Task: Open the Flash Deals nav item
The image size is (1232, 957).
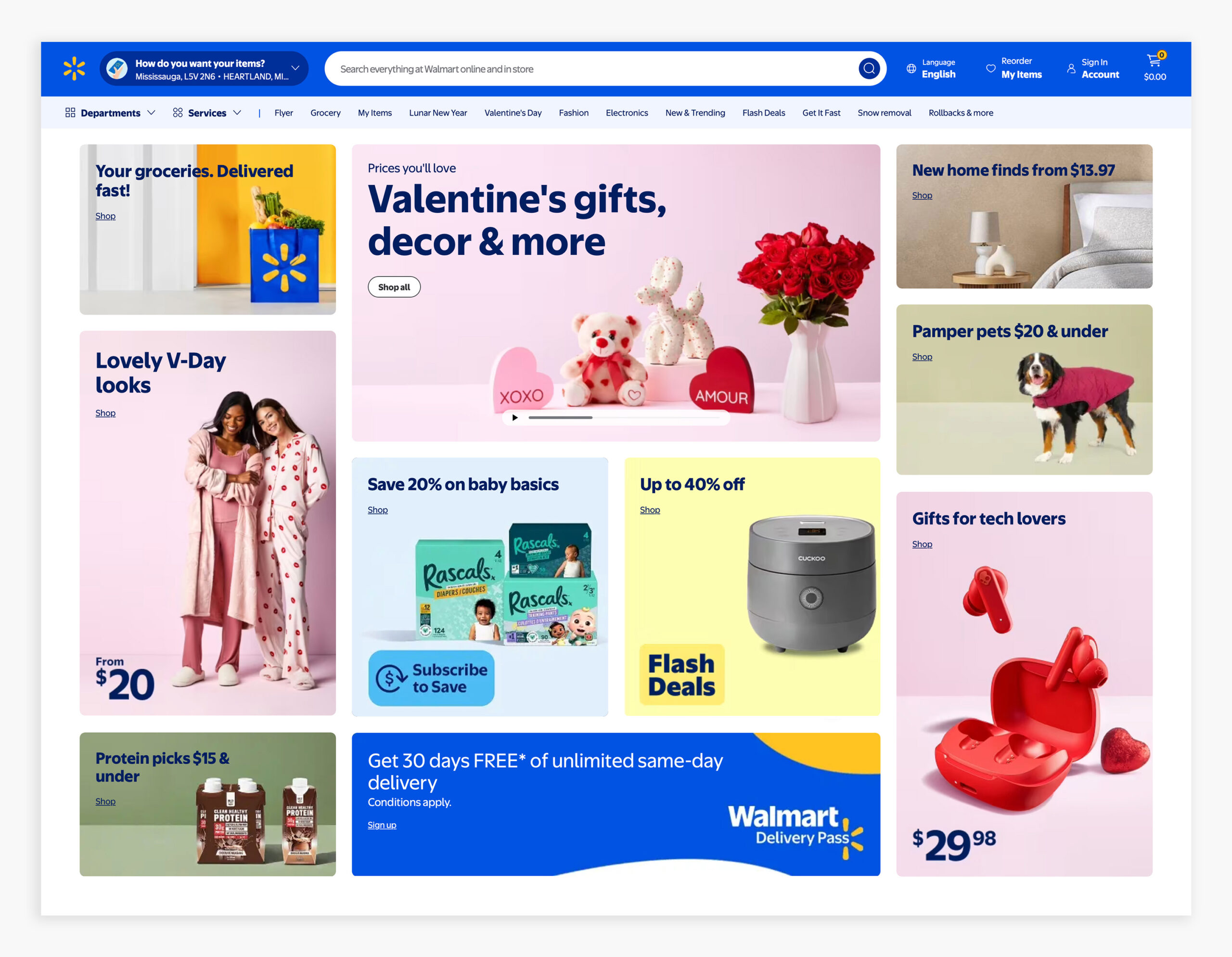Action: 763,113
